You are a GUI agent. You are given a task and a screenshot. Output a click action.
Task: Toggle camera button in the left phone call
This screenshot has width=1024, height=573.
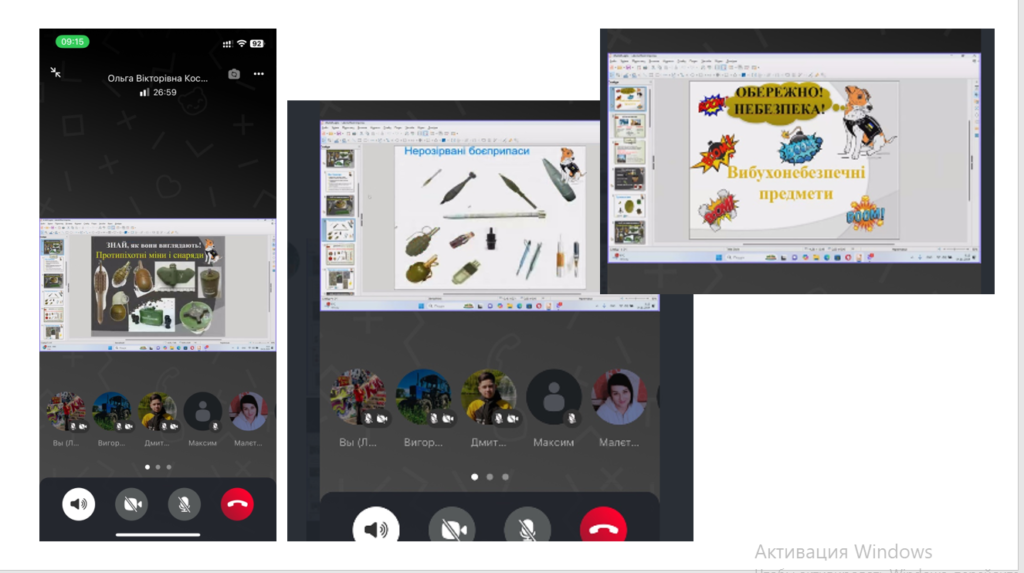click(132, 504)
